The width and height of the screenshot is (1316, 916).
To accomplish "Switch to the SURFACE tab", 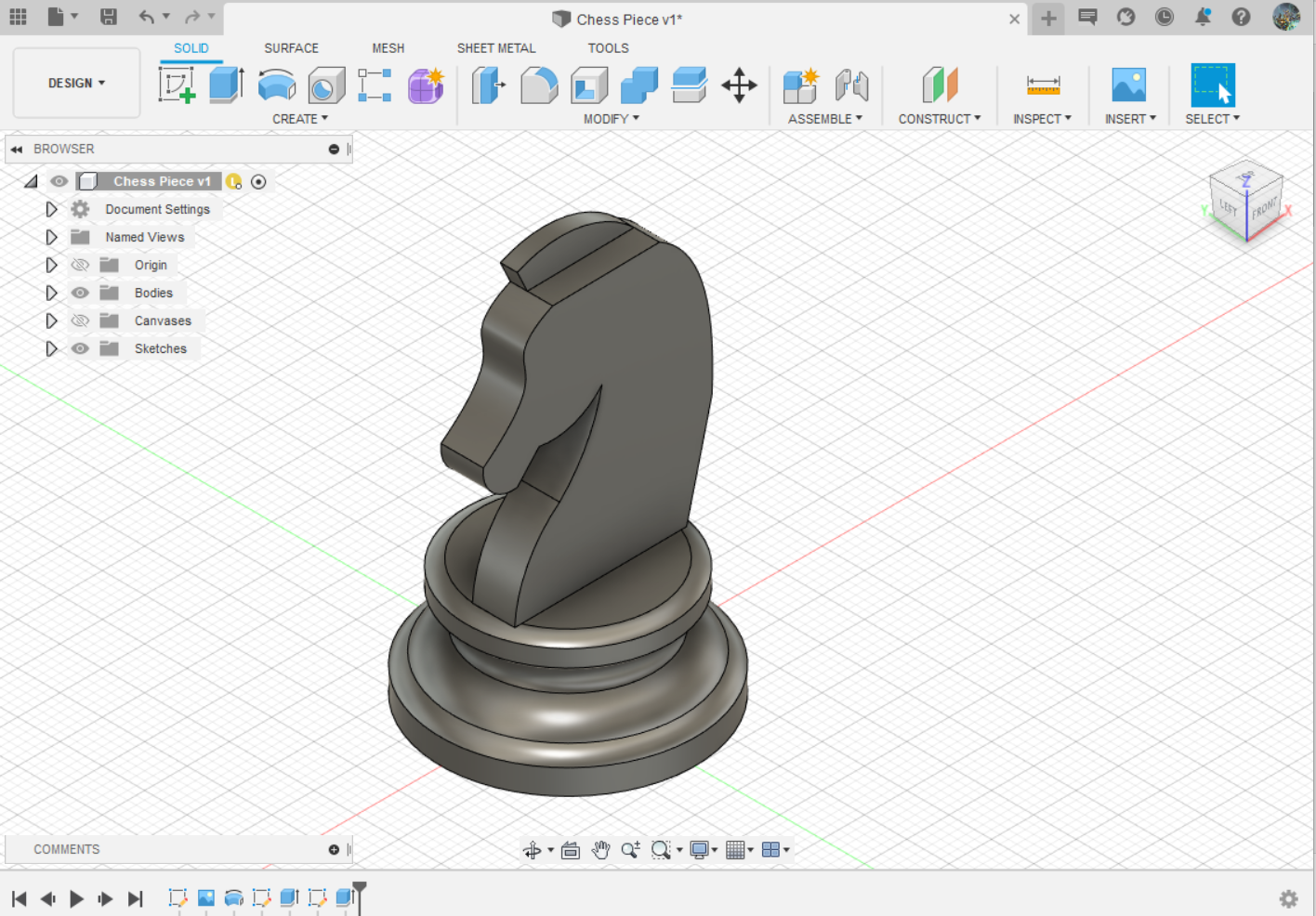I will 291,48.
